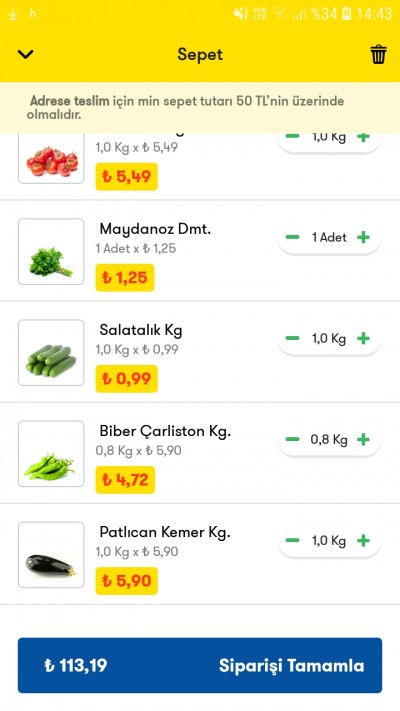Collapse basket using the down chevron
This screenshot has height=711, width=400.
tap(25, 54)
